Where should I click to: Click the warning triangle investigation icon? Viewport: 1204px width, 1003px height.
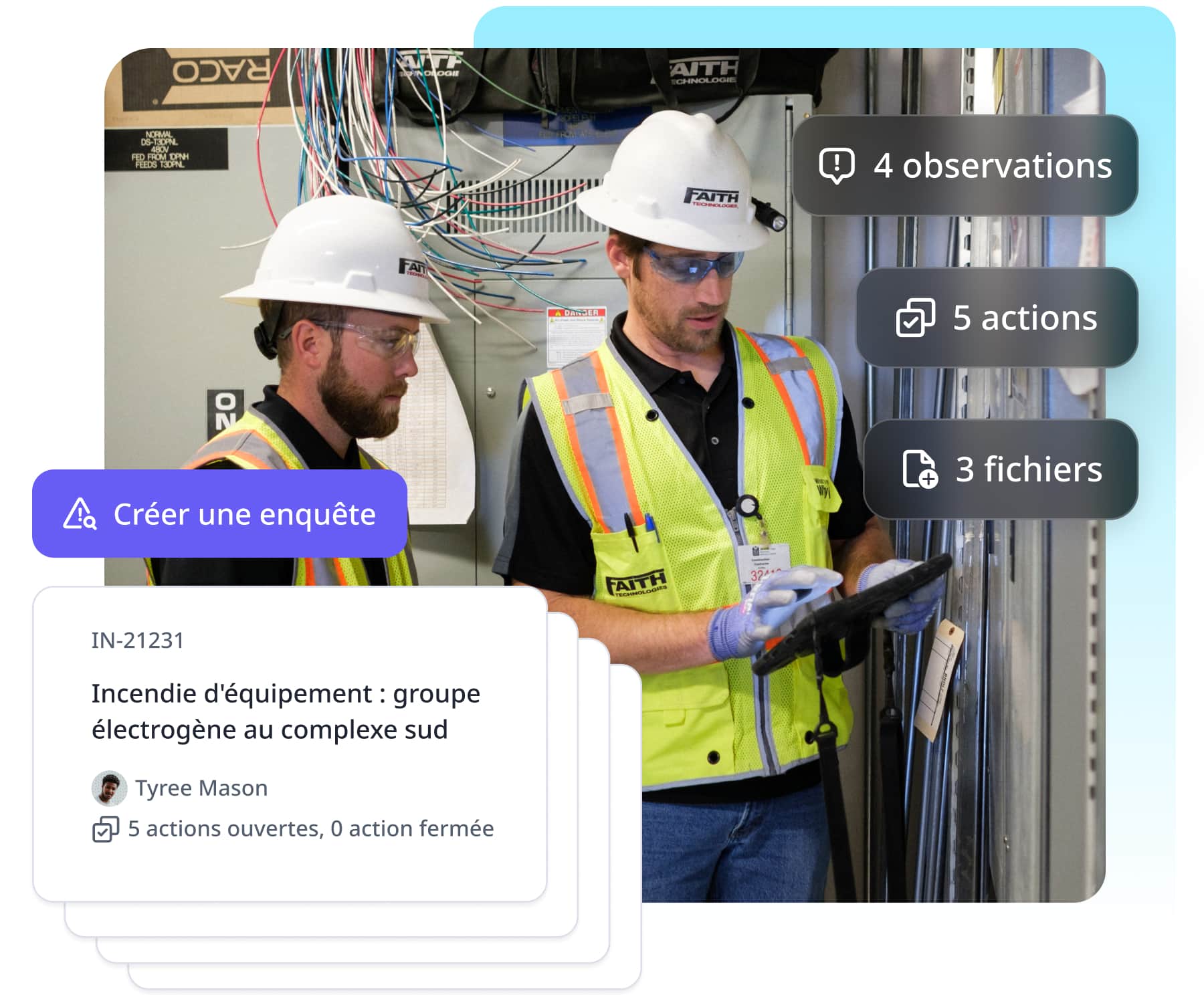coord(80,514)
